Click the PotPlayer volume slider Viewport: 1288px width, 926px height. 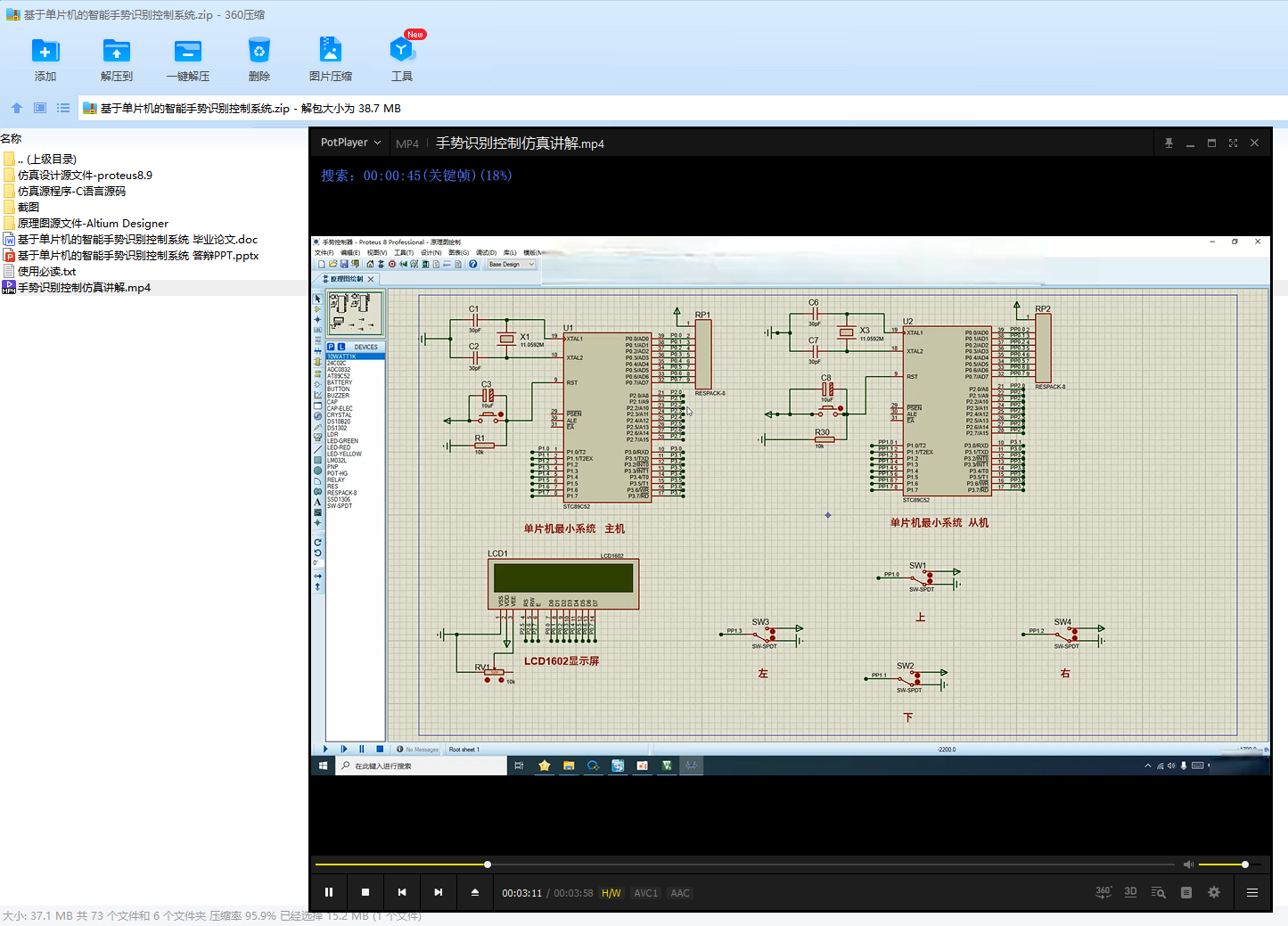coord(1223,865)
